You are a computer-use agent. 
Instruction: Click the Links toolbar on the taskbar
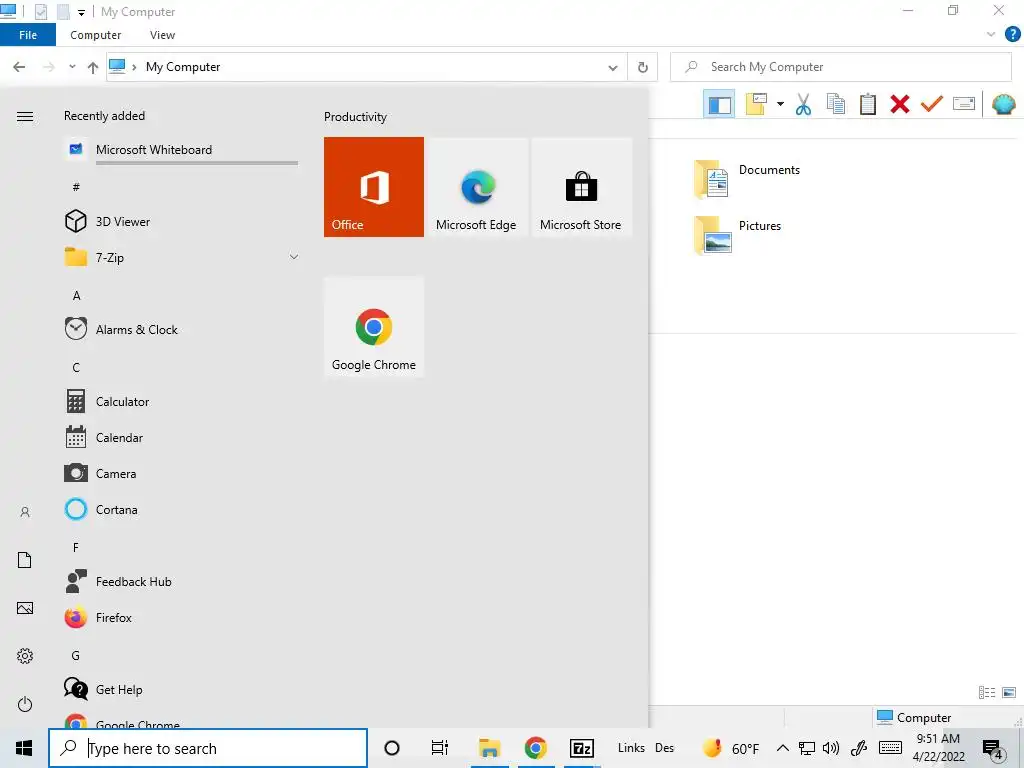[x=632, y=748]
